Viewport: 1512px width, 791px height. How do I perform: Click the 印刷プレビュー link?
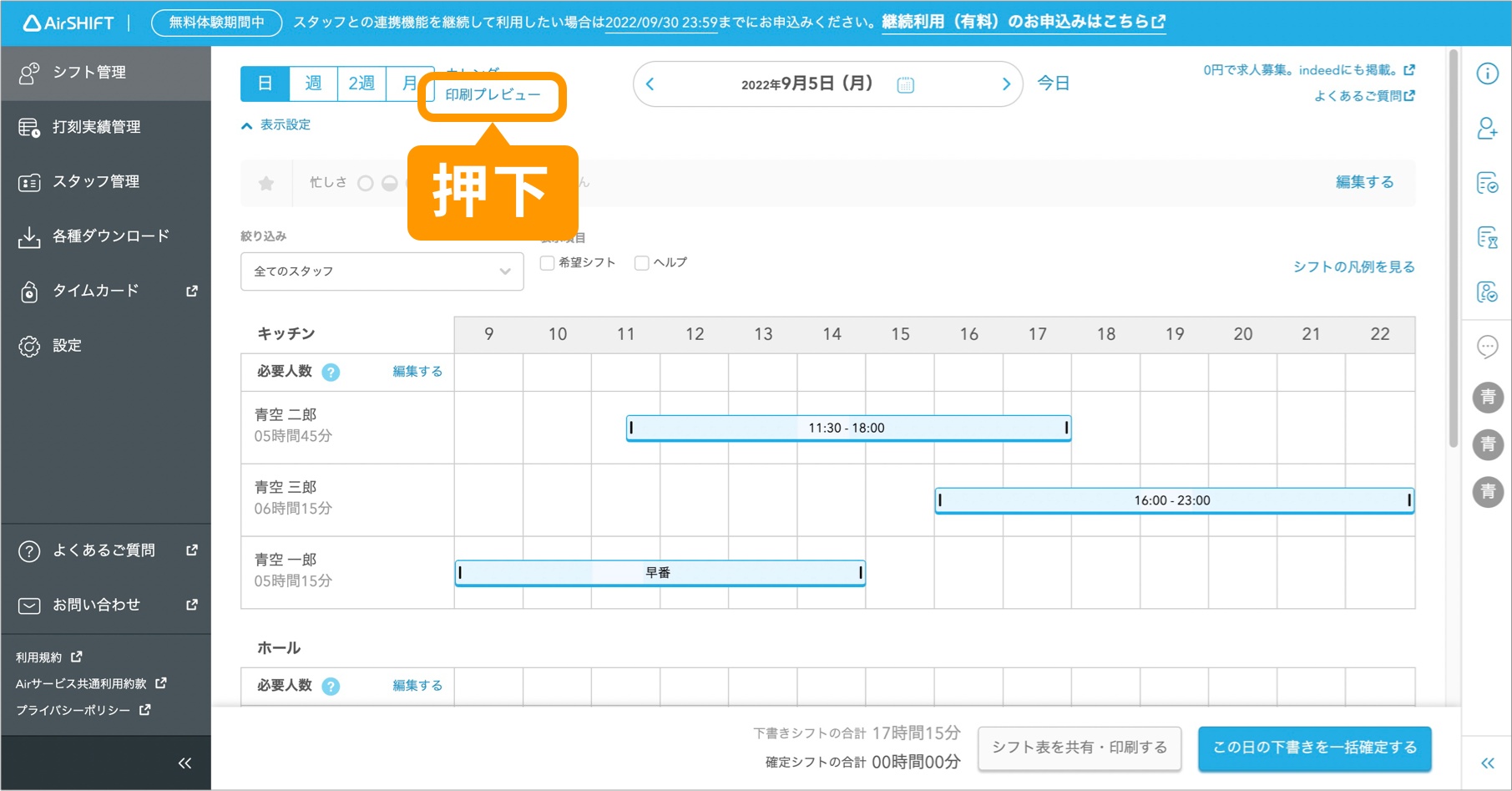pyautogui.click(x=493, y=95)
